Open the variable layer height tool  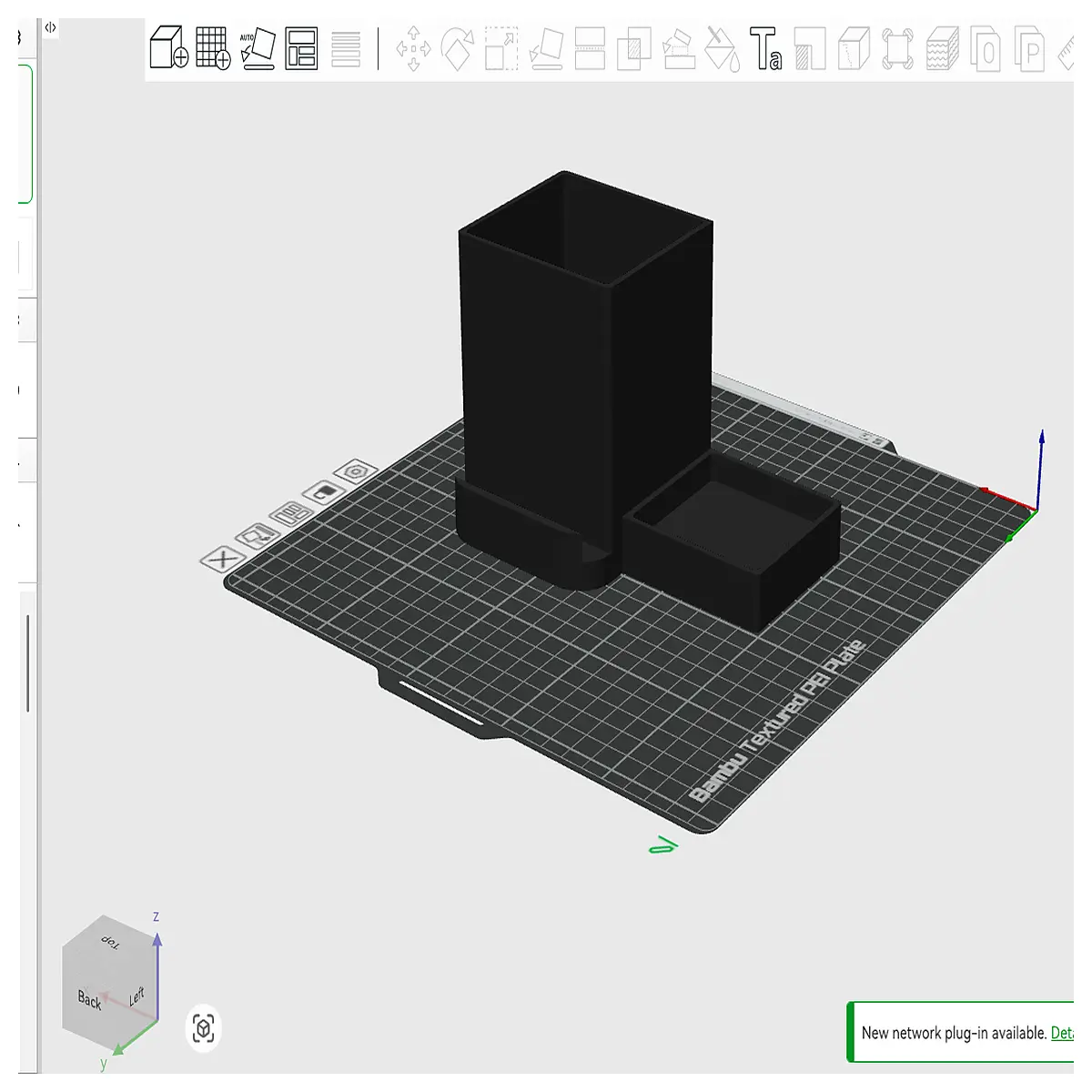346,49
